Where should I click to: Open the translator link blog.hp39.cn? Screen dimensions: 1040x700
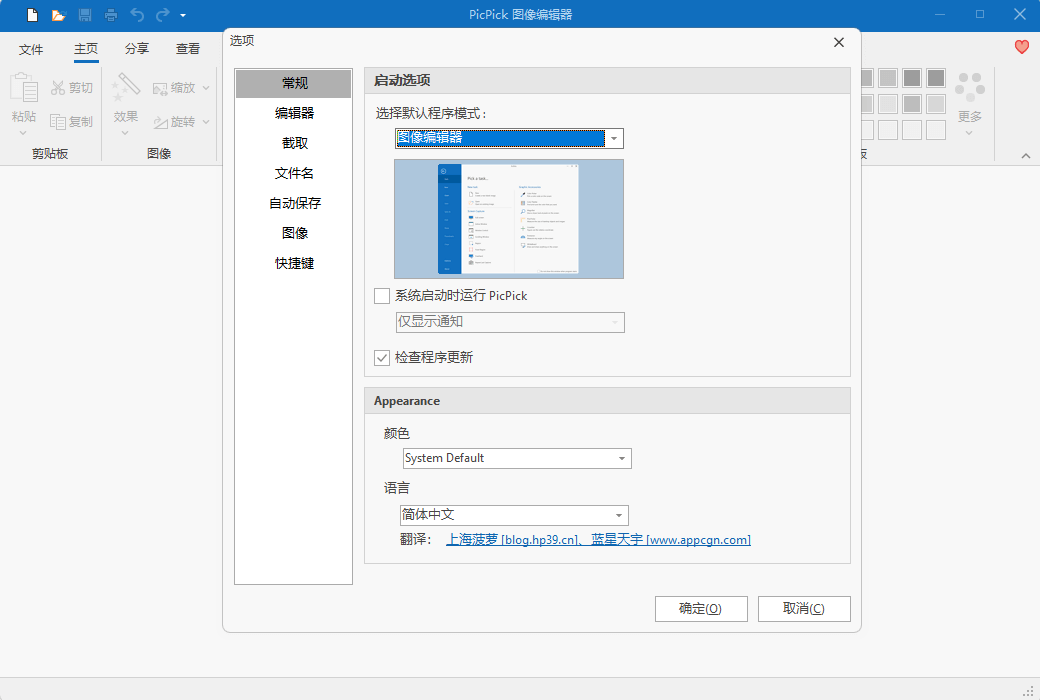(x=513, y=540)
